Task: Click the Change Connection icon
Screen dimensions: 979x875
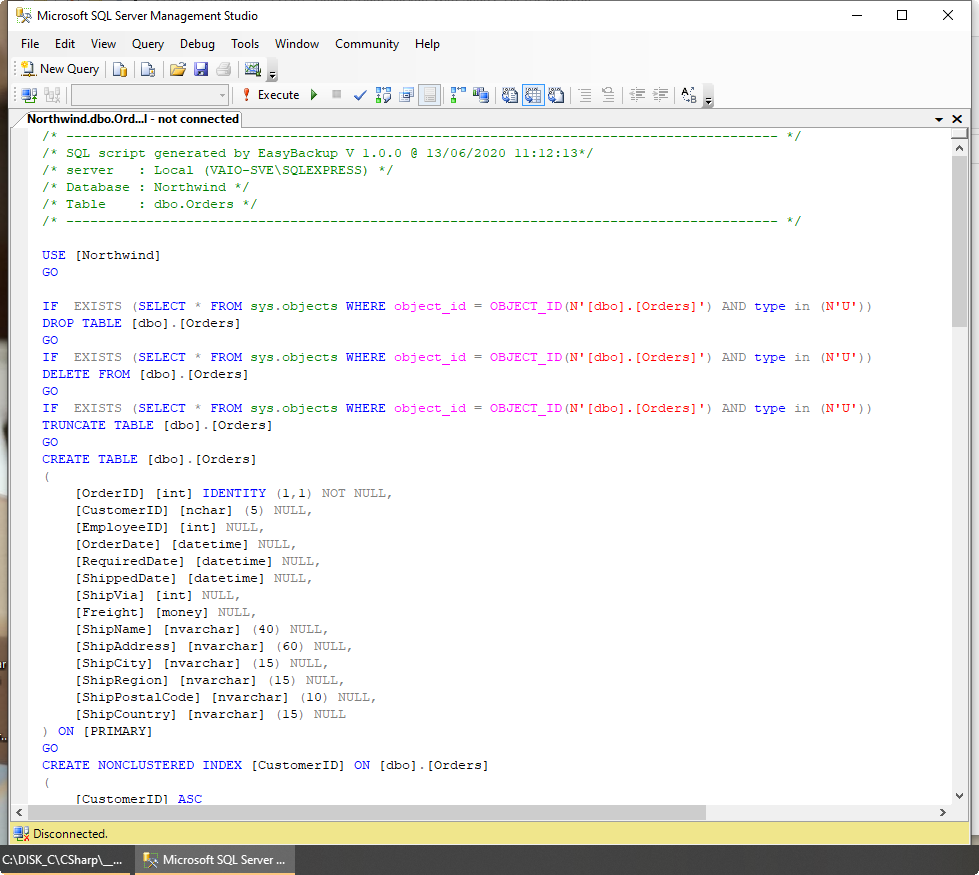Action: coord(52,95)
